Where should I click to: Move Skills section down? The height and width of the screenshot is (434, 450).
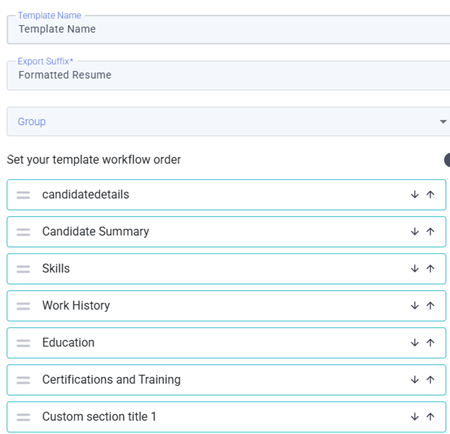(x=414, y=268)
